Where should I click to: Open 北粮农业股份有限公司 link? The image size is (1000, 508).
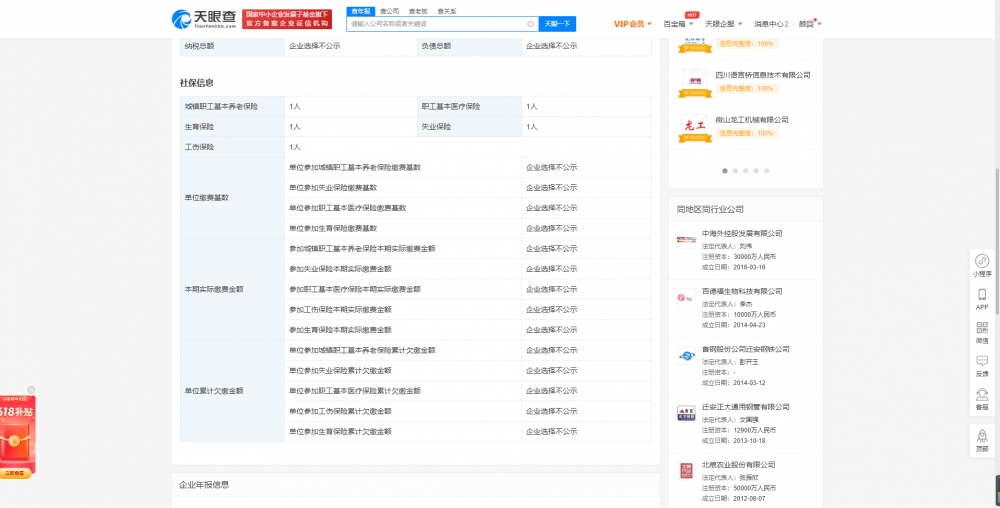click(x=739, y=465)
